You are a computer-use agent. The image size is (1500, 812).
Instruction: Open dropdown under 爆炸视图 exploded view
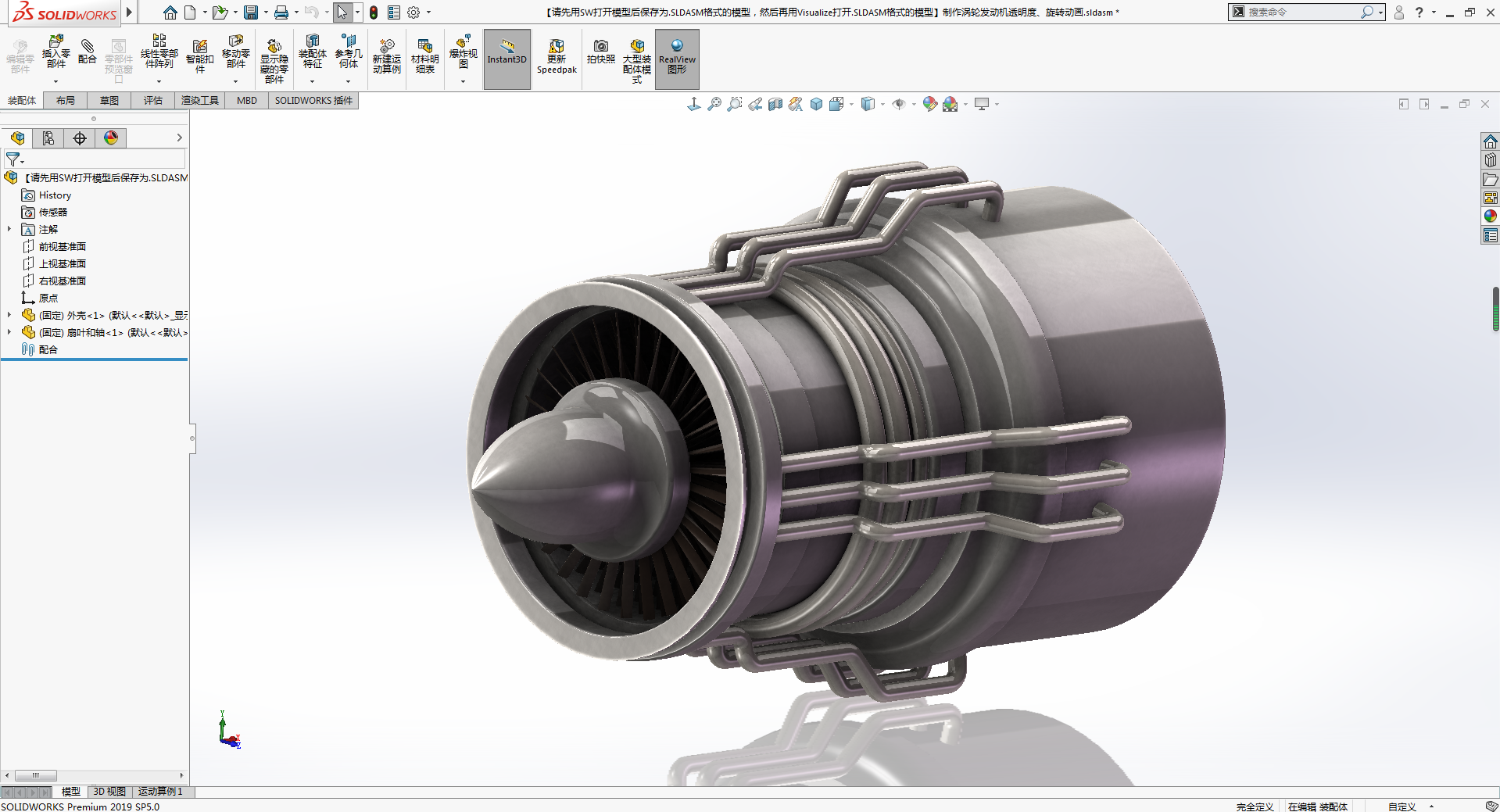point(463,81)
